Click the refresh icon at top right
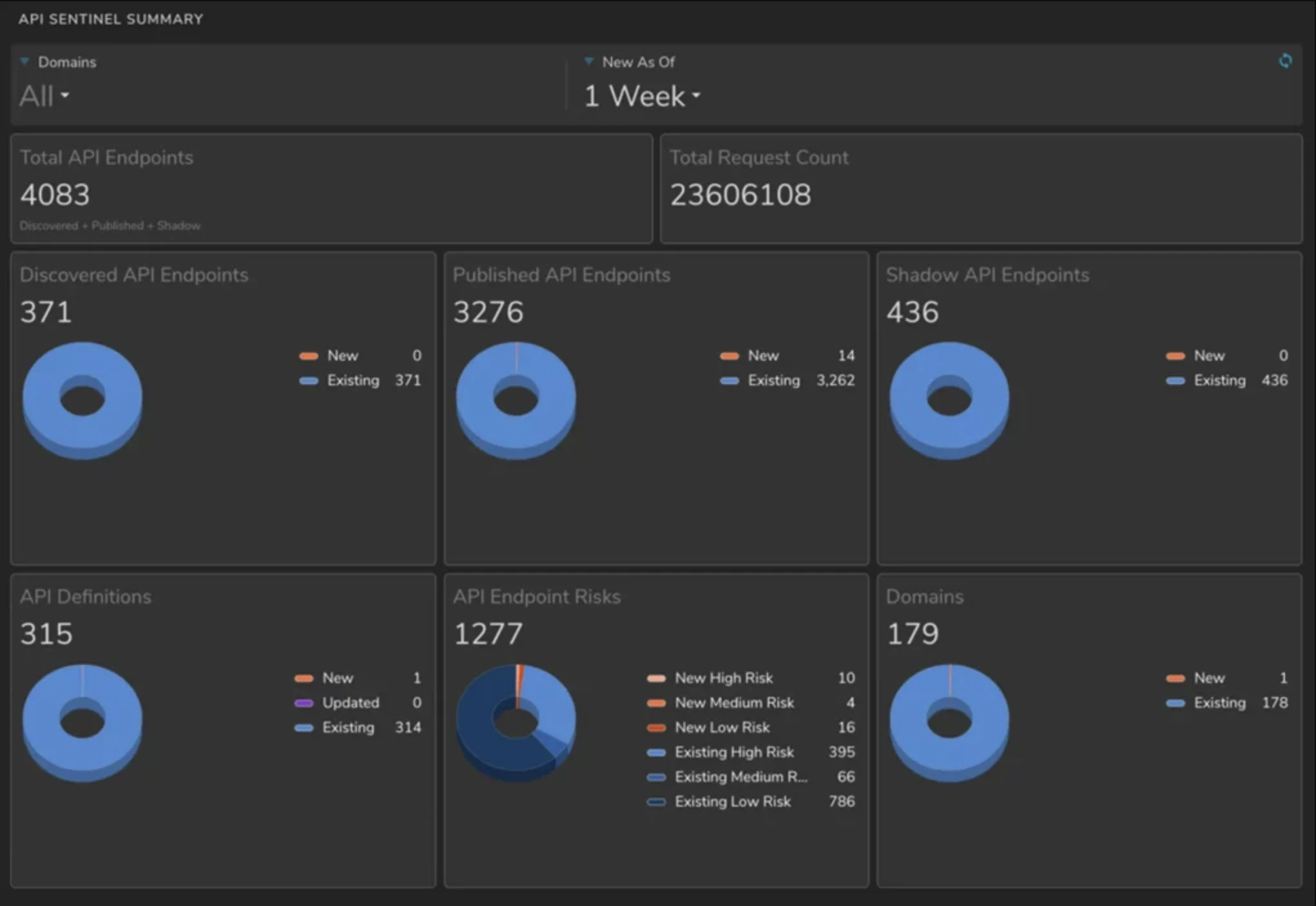 (1285, 61)
